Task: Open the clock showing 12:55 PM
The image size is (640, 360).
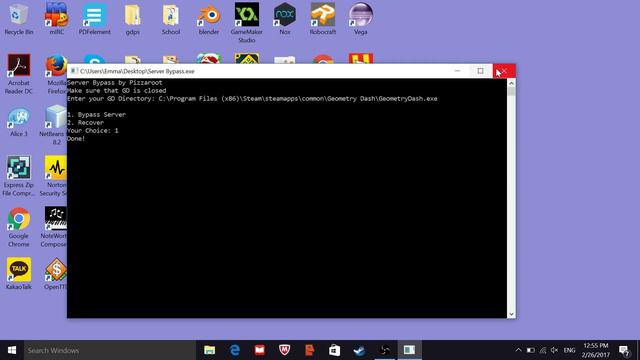Action: point(596,350)
